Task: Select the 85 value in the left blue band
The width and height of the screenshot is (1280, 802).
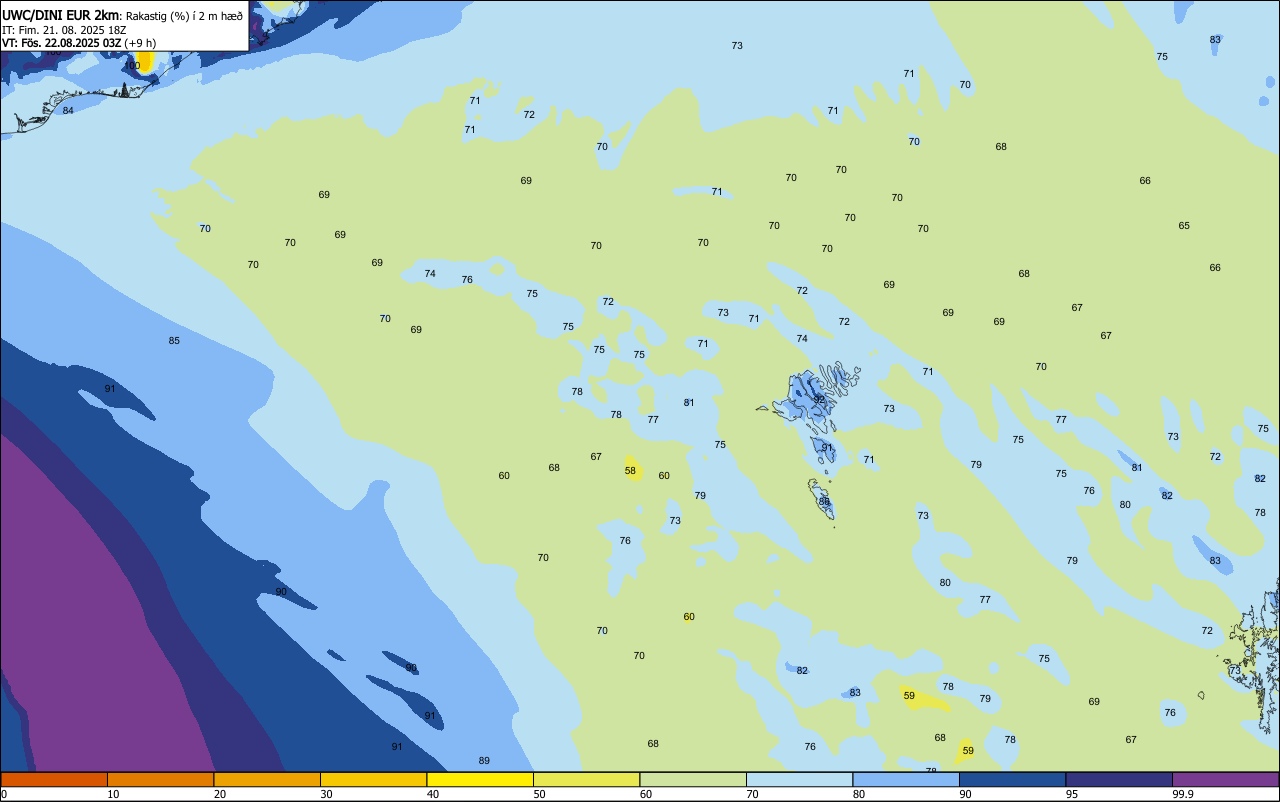Action: click(174, 341)
